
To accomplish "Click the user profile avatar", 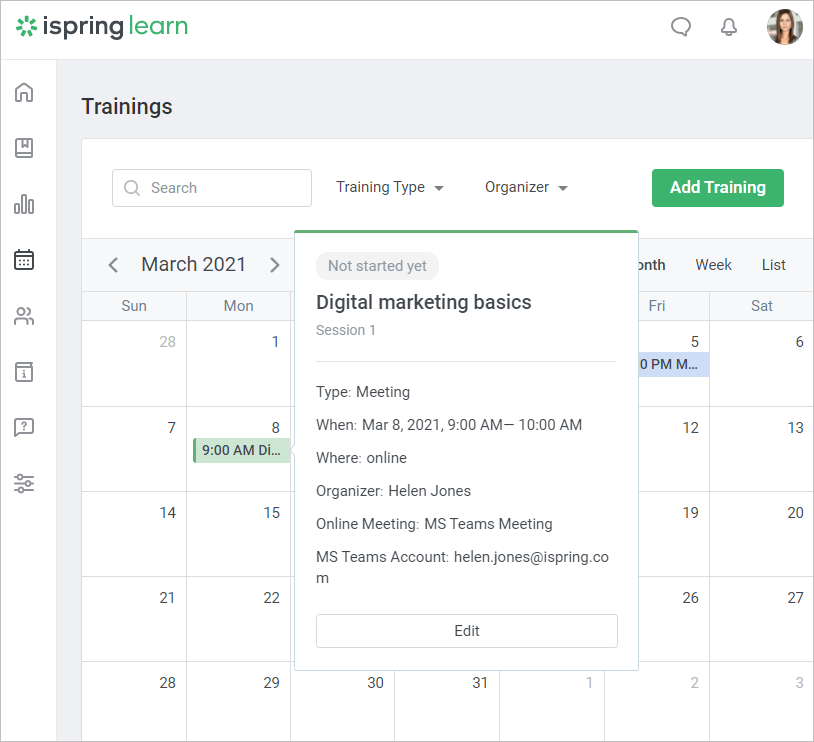I will click(784, 27).
